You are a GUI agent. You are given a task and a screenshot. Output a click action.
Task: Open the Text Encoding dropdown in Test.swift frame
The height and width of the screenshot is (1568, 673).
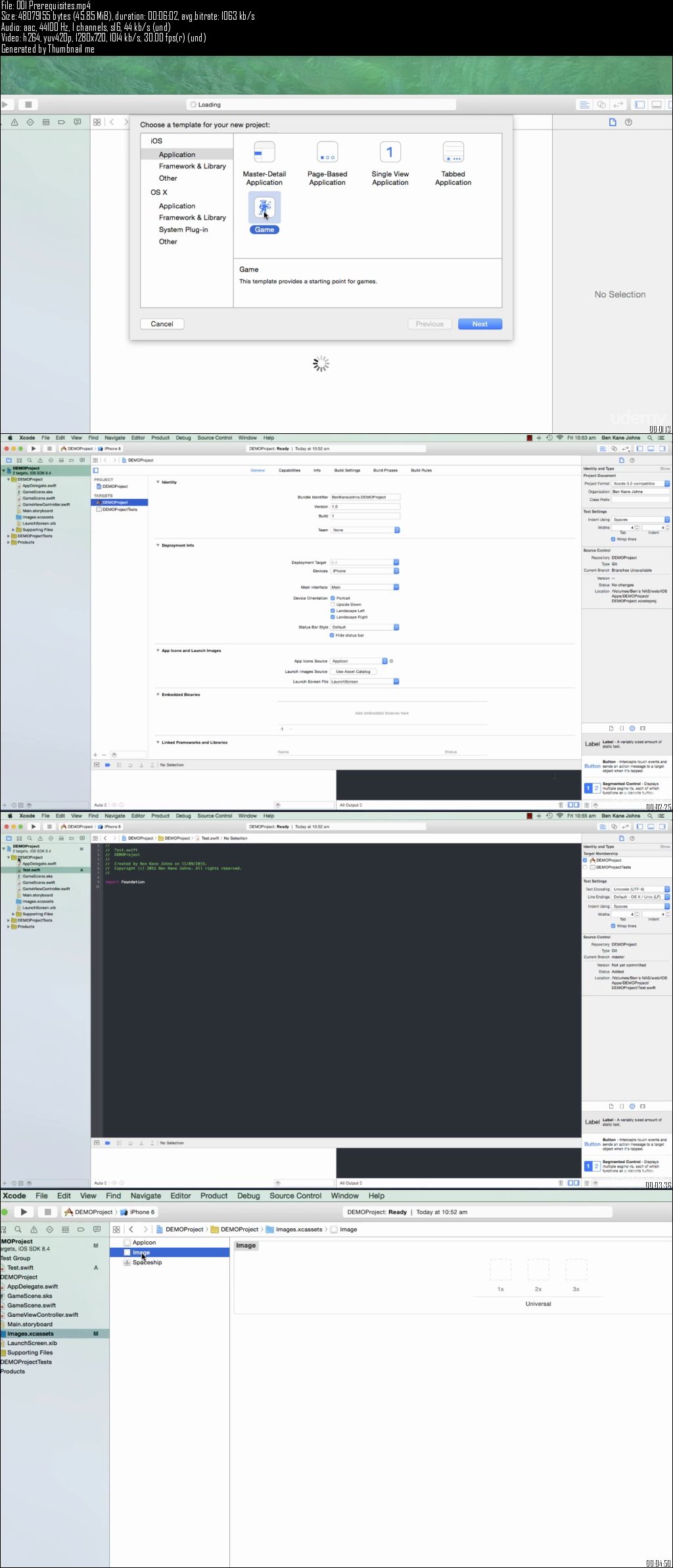(641, 889)
